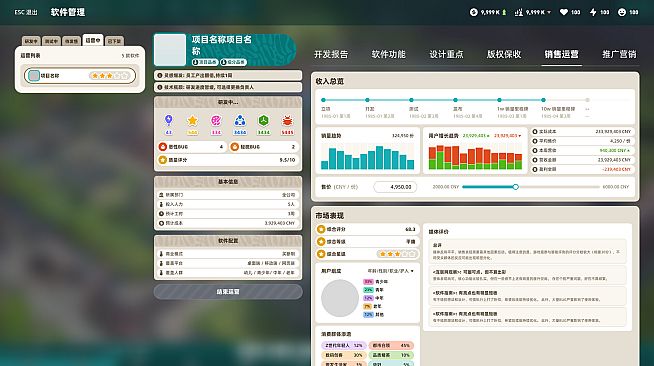Click the blue lightbulb stat icon
This screenshot has height=366, width=654.
pos(169,120)
